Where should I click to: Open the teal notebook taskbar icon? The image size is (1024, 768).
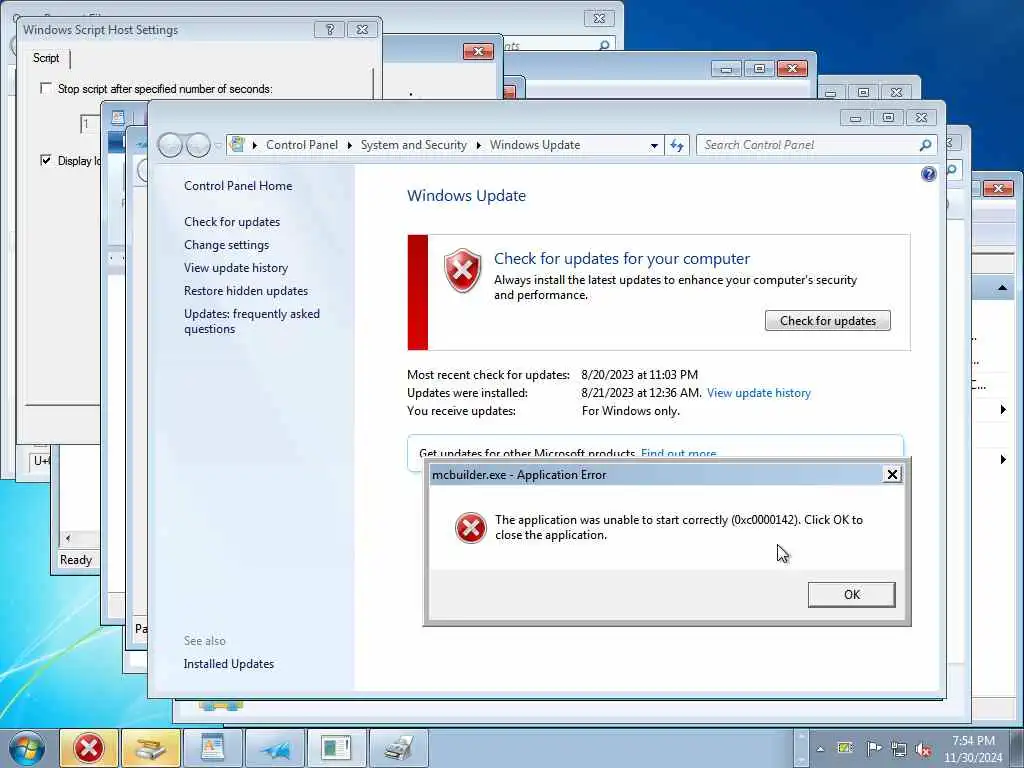(336, 748)
